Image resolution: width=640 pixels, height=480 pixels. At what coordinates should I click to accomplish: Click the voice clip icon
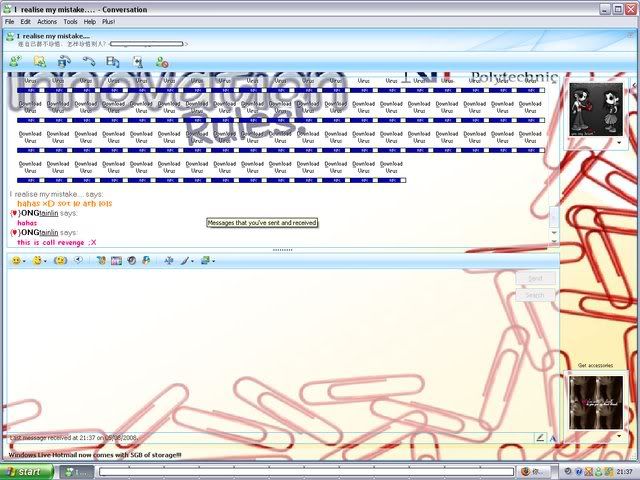pos(78,260)
